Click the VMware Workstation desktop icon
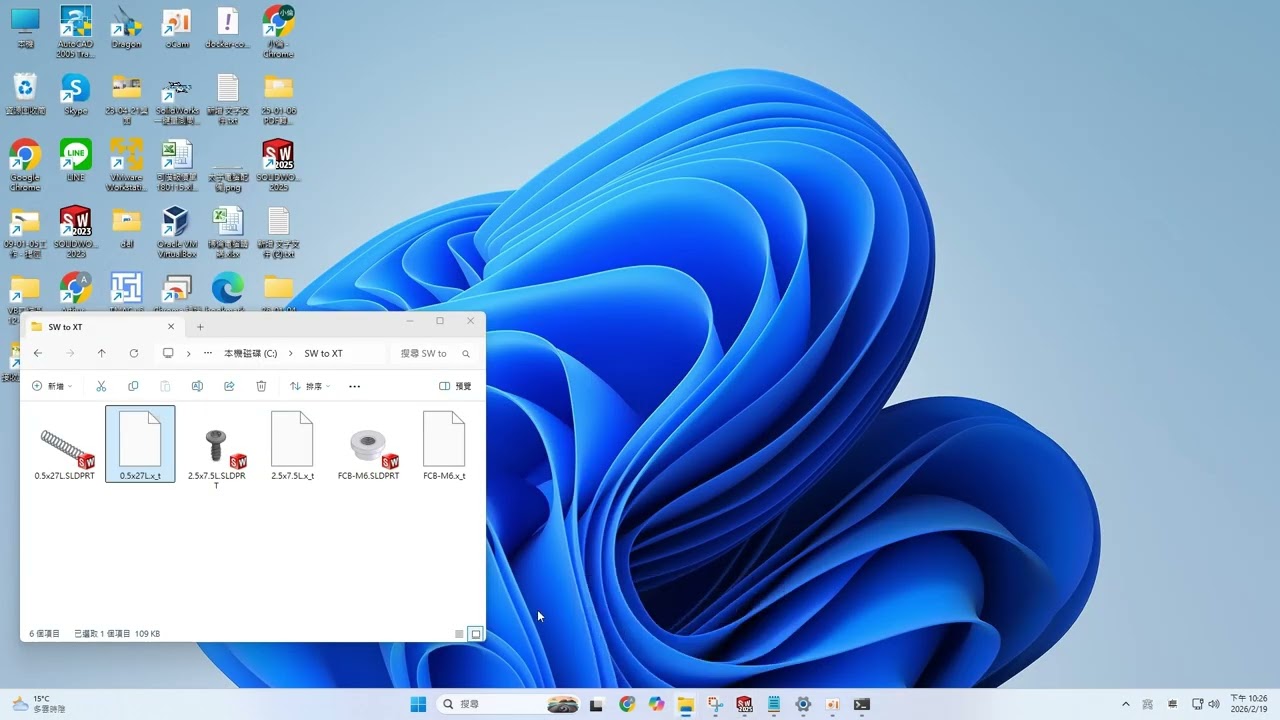The height and width of the screenshot is (720, 1280). (126, 166)
